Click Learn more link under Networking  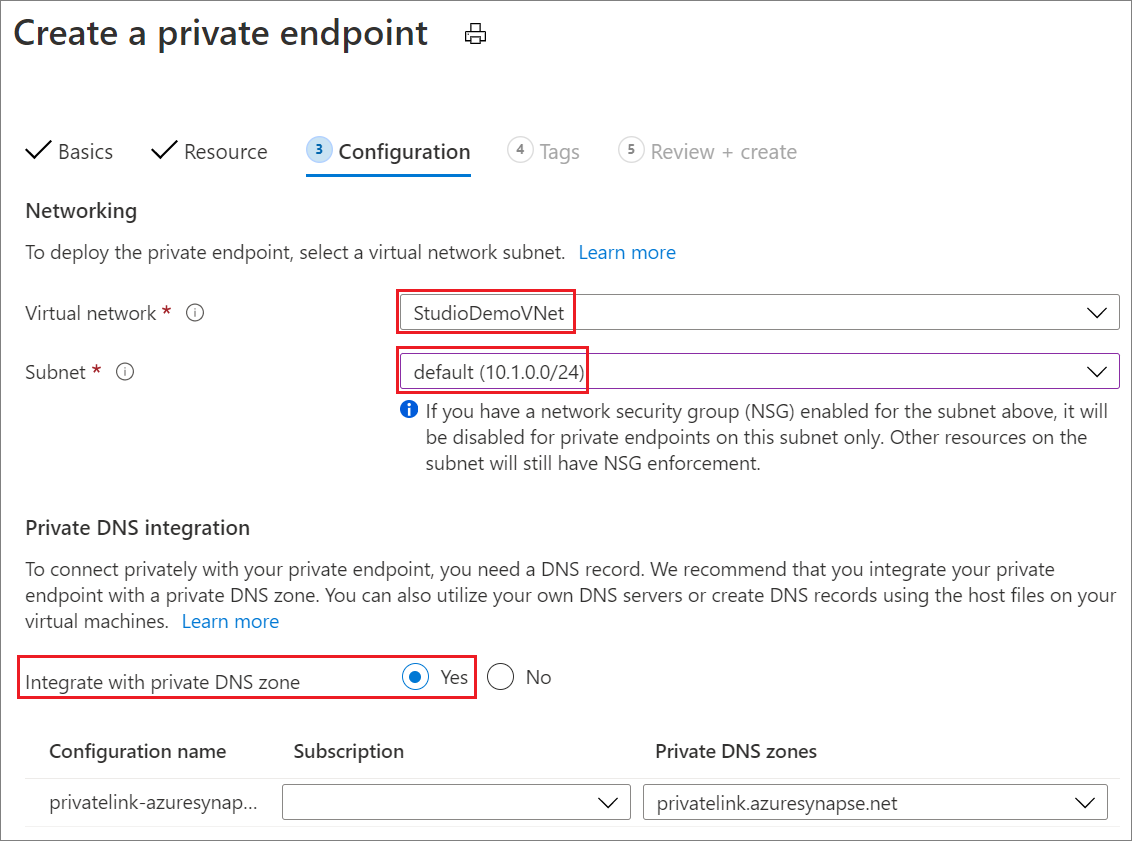coord(627,252)
